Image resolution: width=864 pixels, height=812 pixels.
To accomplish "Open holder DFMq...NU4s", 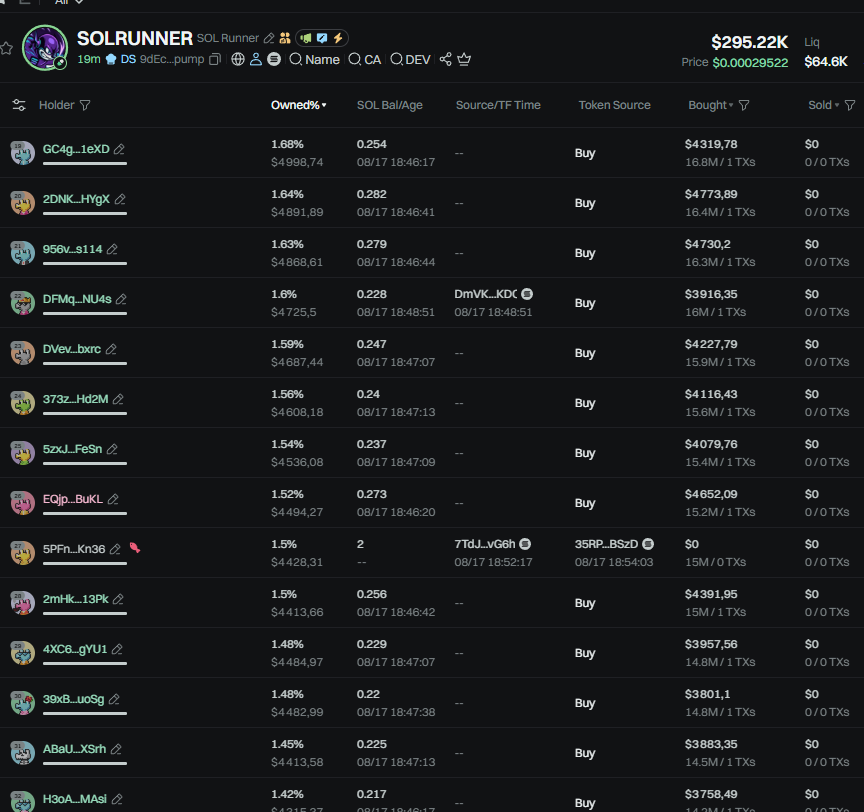I will tap(77, 299).
